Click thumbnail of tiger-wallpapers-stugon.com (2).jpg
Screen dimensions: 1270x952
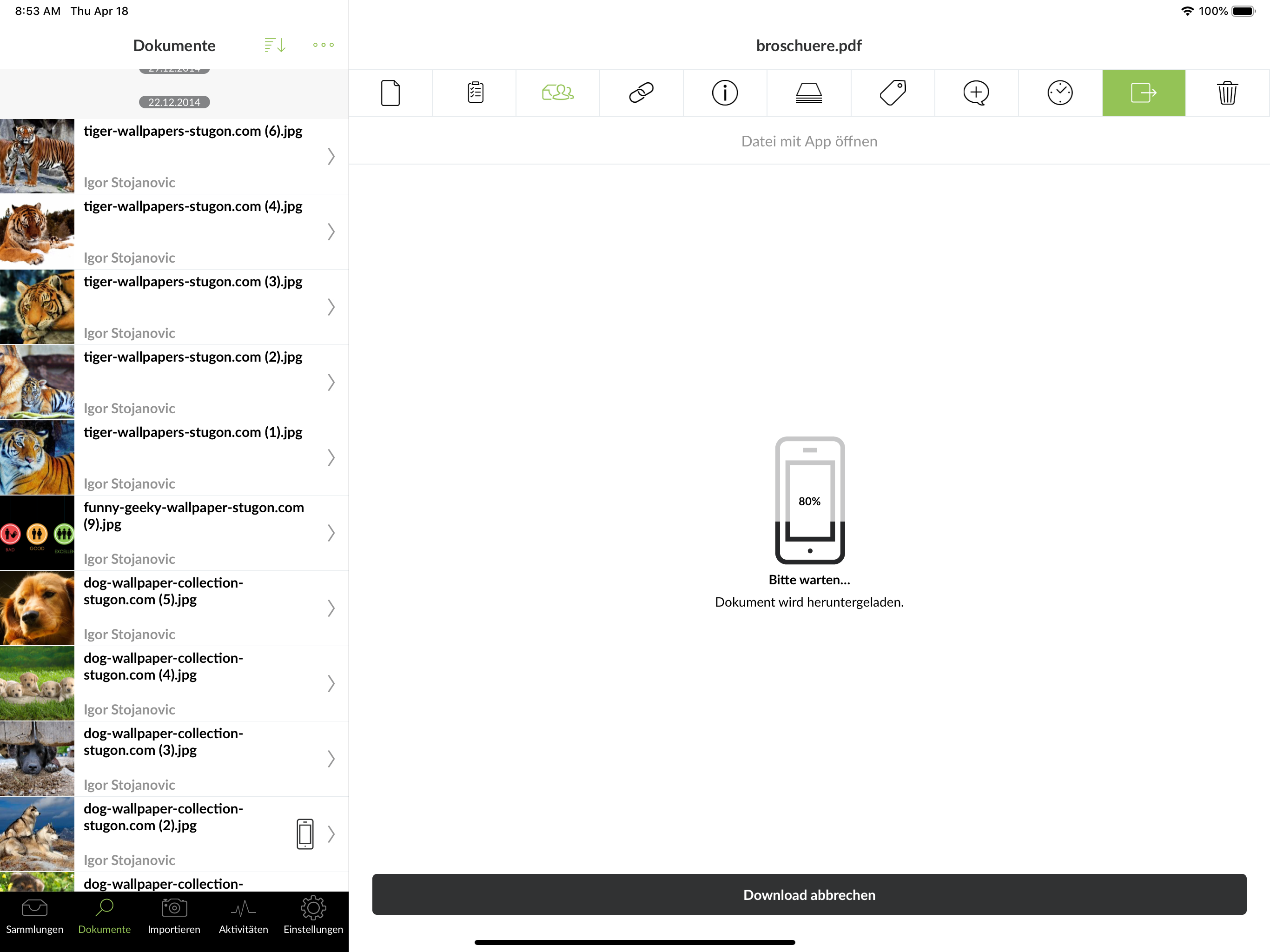37,382
